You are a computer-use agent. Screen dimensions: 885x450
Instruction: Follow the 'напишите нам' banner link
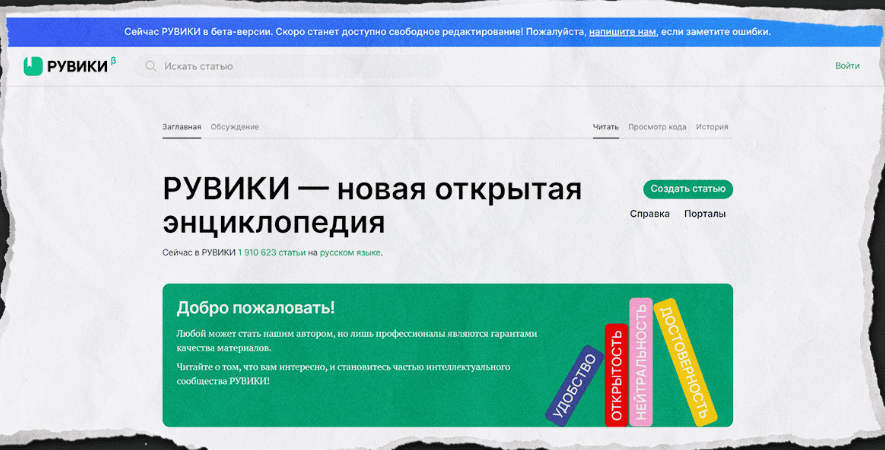622,32
